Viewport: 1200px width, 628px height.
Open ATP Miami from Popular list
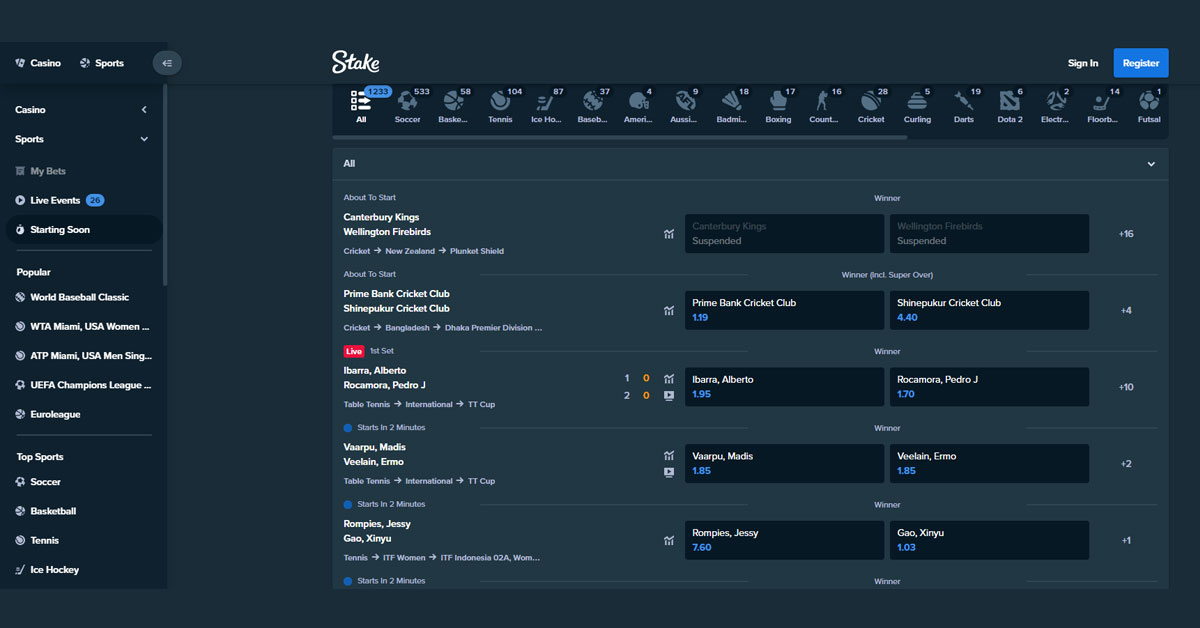pos(84,355)
